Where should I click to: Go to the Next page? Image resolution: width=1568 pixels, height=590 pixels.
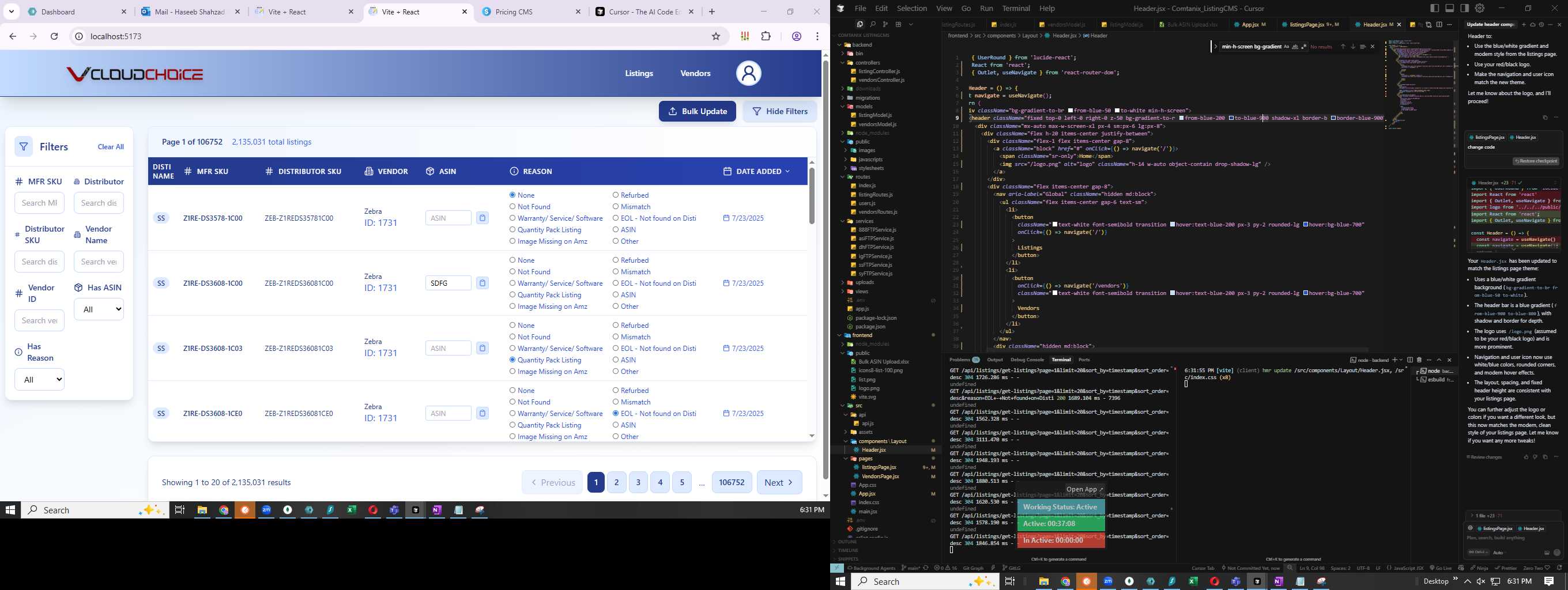point(779,482)
